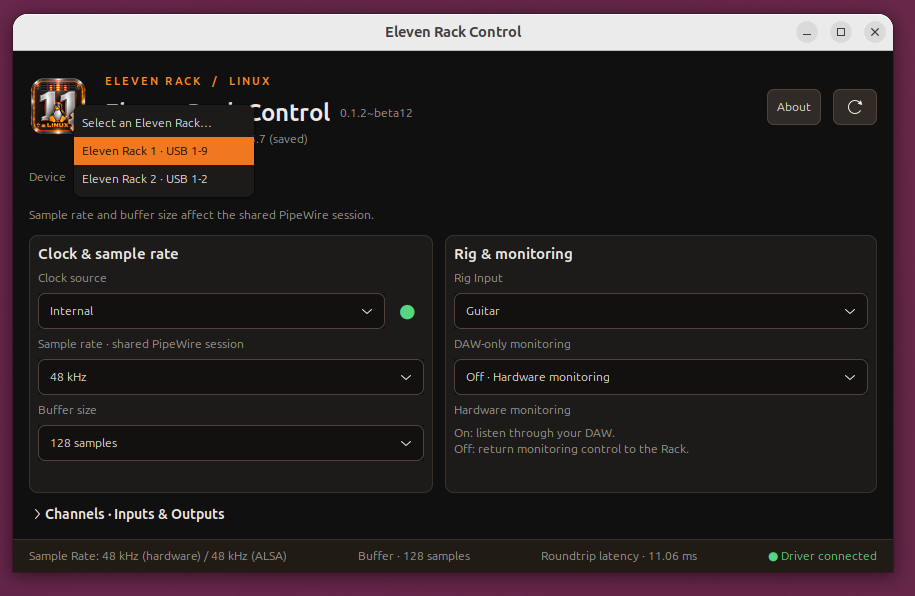The image size is (915, 596).
Task: Click the Clock & sample rate heading
Action: click(108, 254)
